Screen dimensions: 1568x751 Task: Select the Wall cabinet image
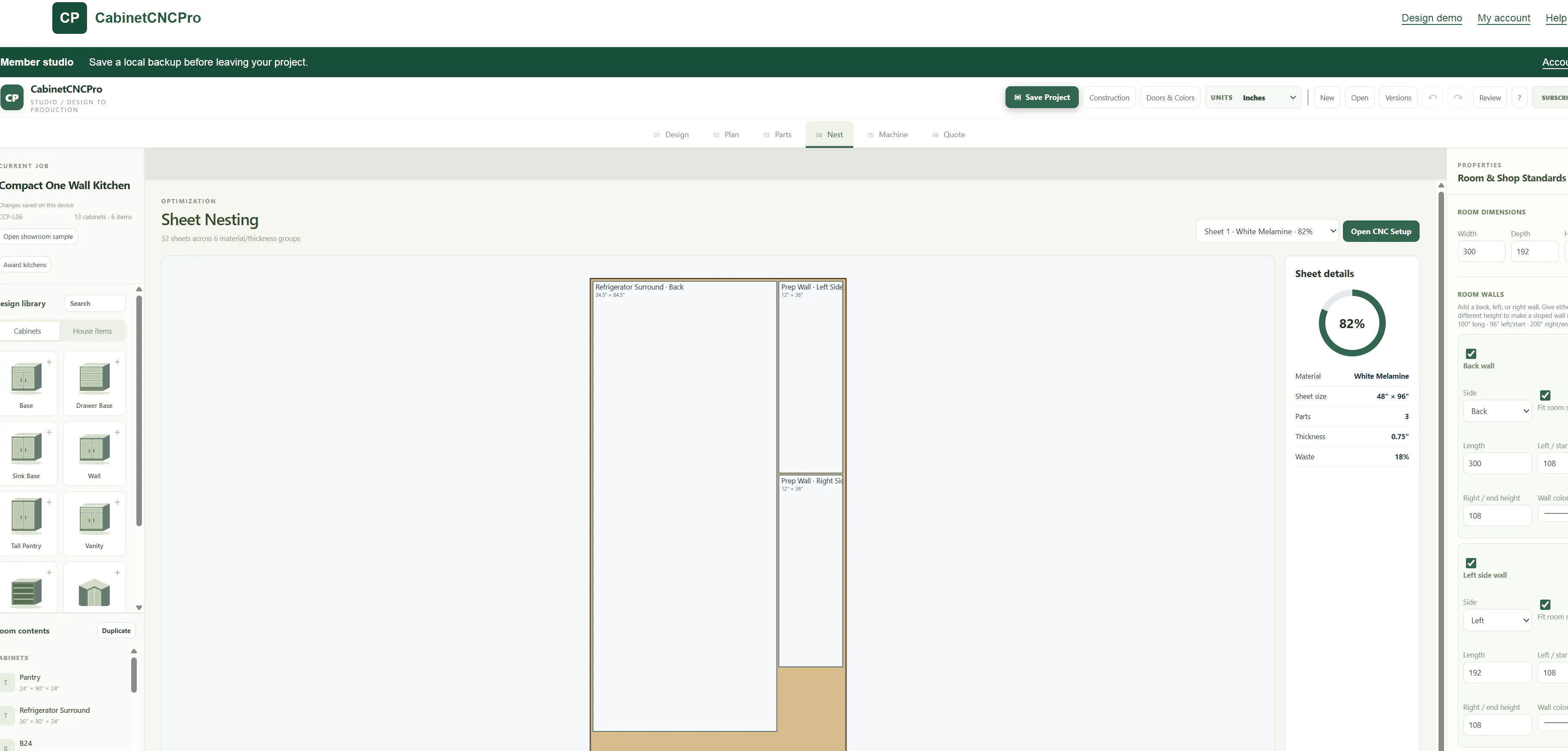coord(94,449)
